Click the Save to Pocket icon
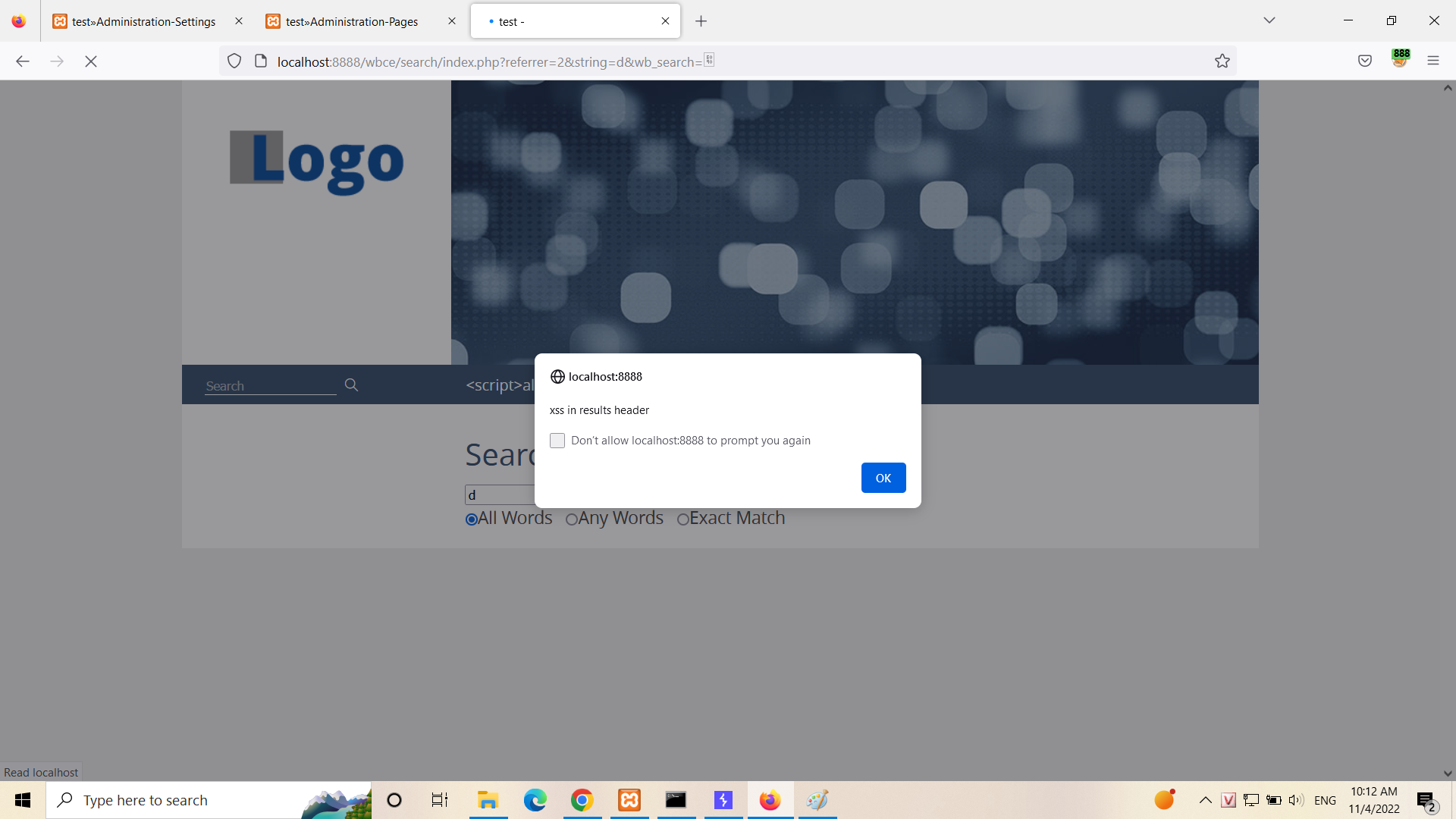This screenshot has width=1456, height=819. 1364,61
